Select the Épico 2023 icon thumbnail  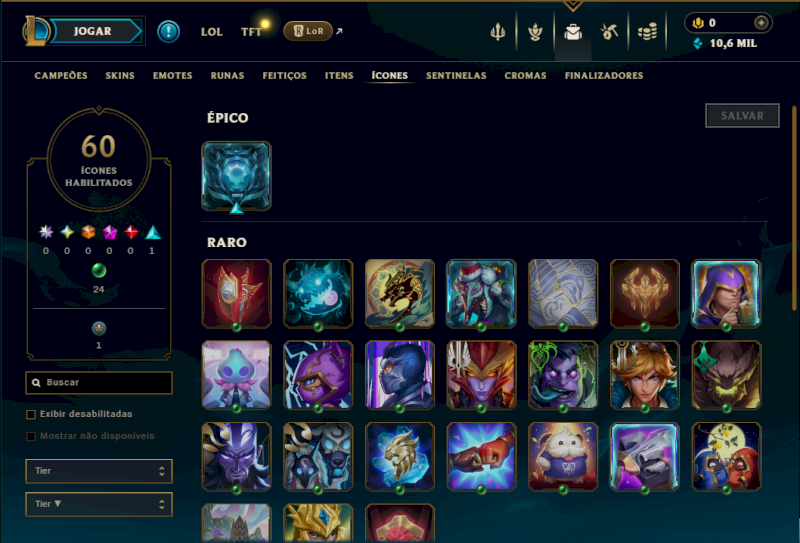(x=236, y=177)
